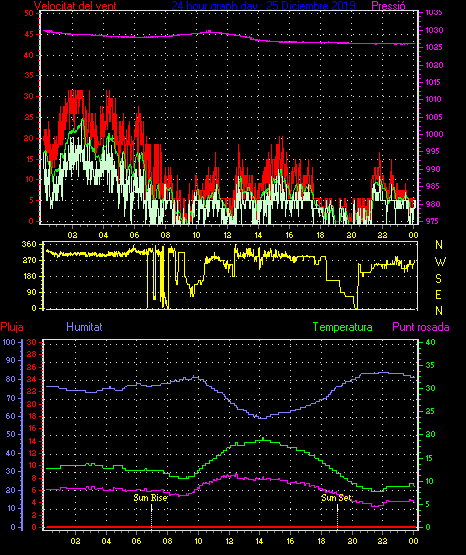Click the blue "70" humidity axis value
Viewport: 466px width, 555px height.
point(11,399)
